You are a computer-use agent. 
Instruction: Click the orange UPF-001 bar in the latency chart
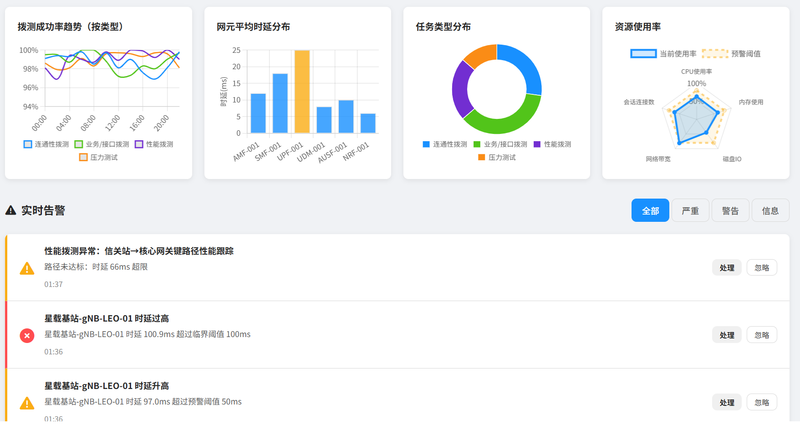click(302, 92)
